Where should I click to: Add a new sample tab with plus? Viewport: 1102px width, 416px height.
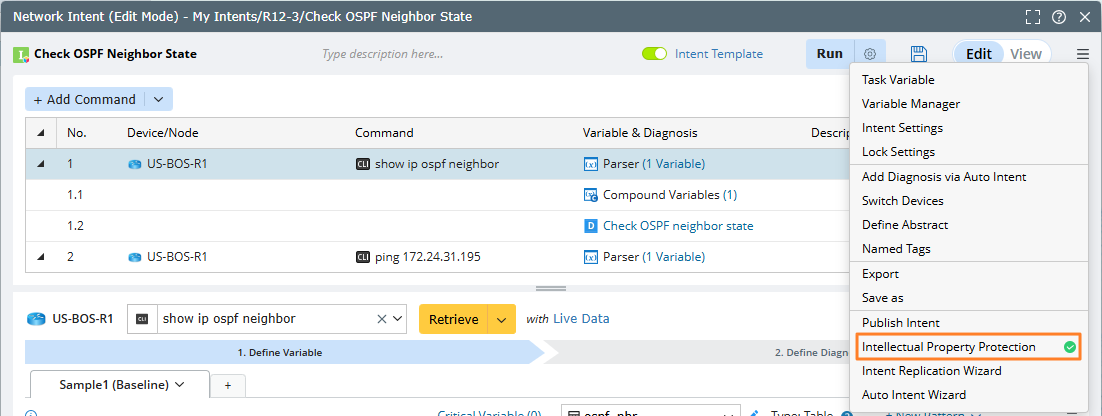point(228,386)
